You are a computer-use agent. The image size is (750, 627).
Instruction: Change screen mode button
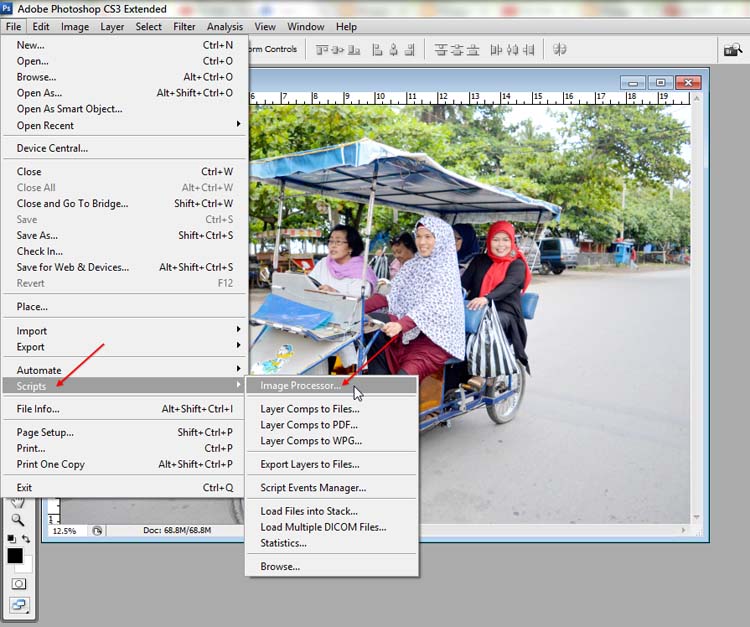point(19,605)
